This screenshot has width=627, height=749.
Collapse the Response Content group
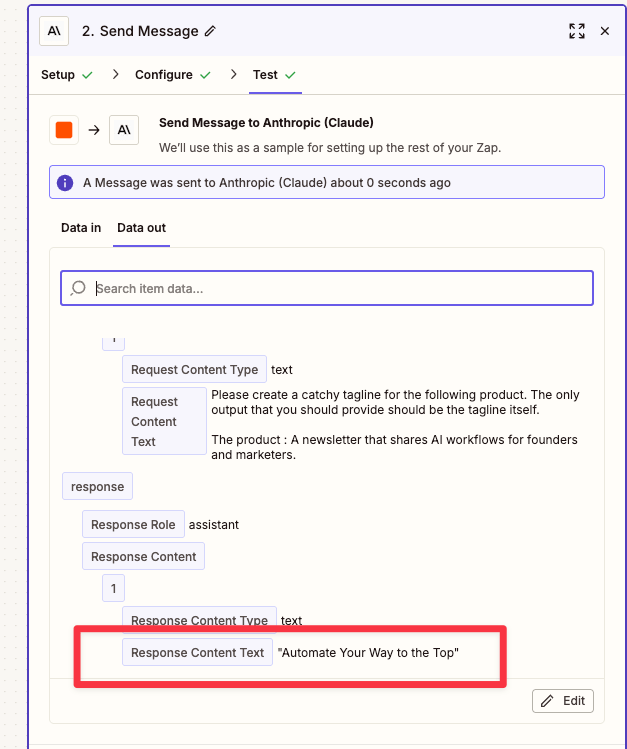point(143,556)
